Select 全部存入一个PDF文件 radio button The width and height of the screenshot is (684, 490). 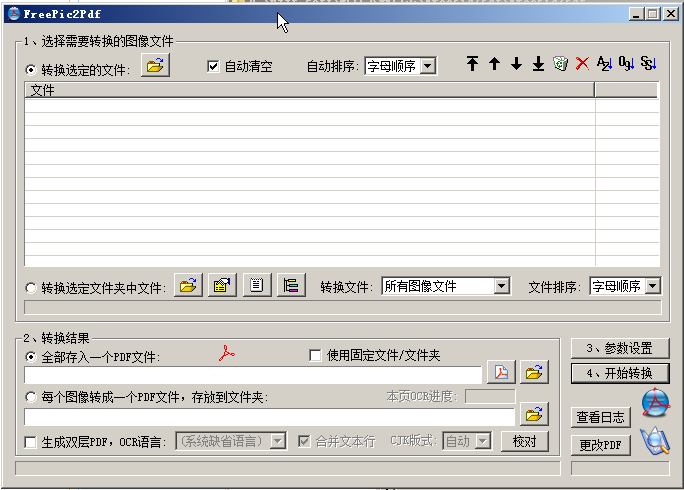pos(31,357)
